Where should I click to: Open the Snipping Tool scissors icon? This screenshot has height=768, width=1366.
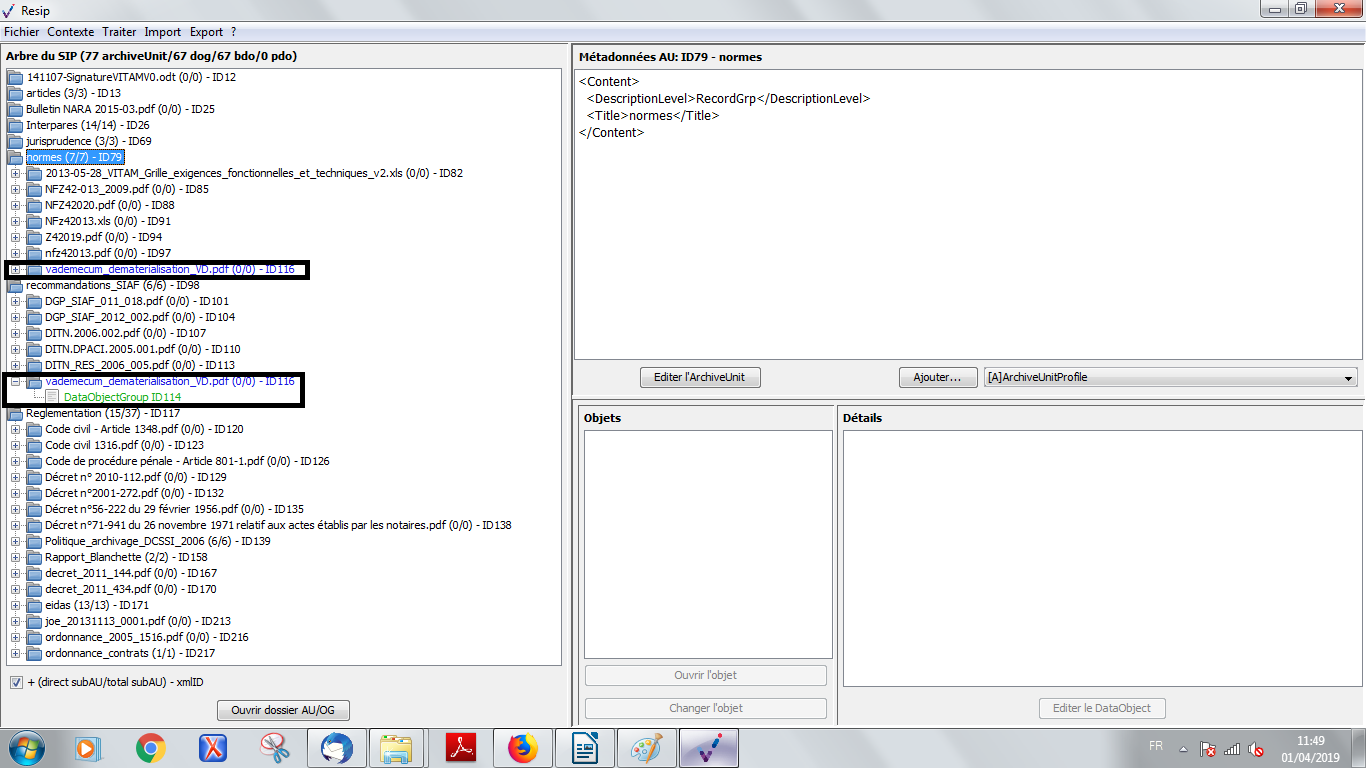point(274,747)
